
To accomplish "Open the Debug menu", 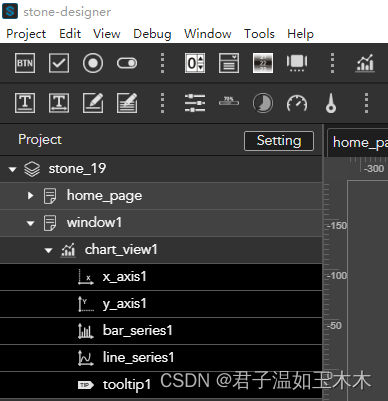I will (x=152, y=34).
